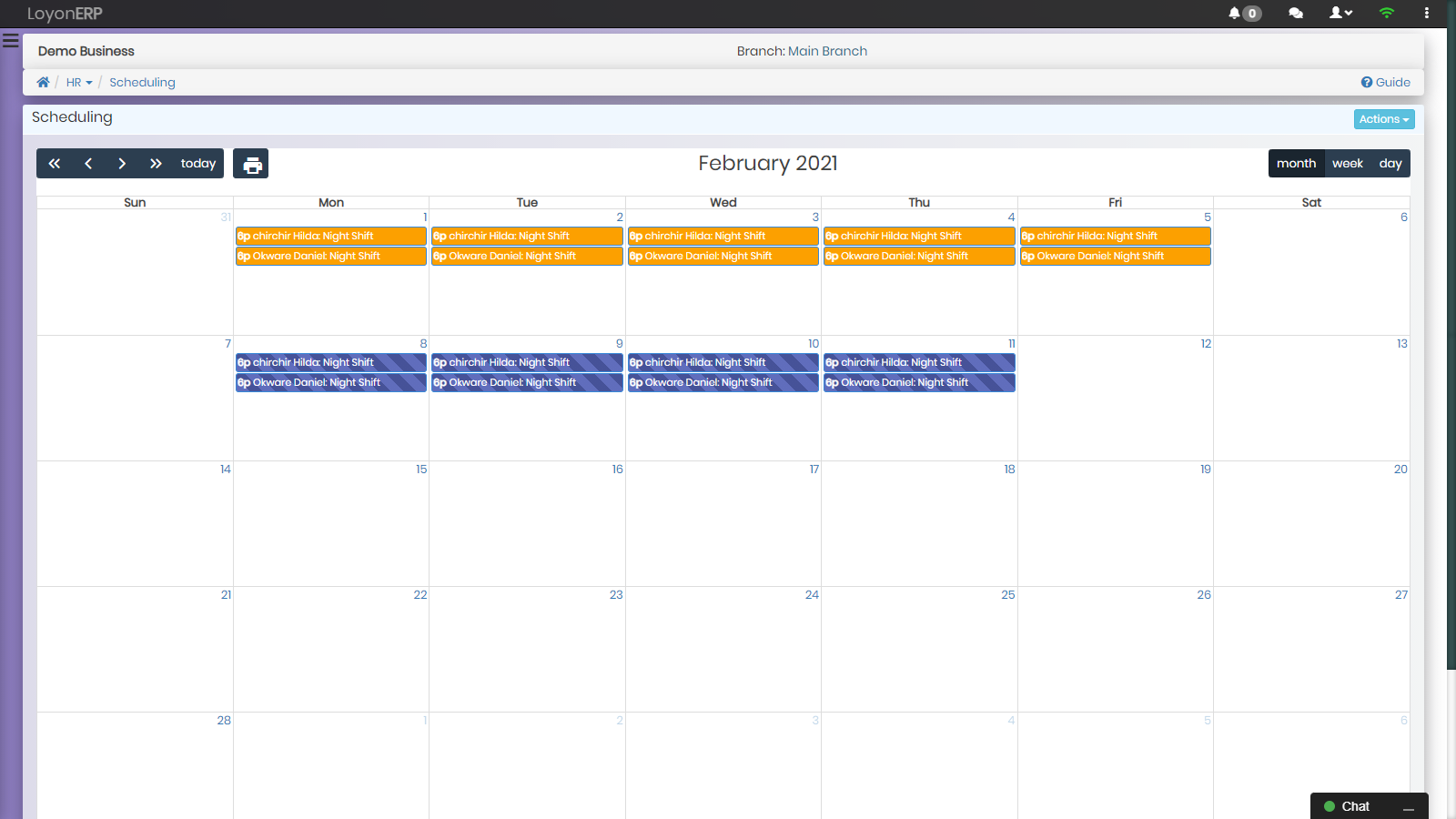
Task: Click the LoyonERP logo
Action: pos(65,14)
